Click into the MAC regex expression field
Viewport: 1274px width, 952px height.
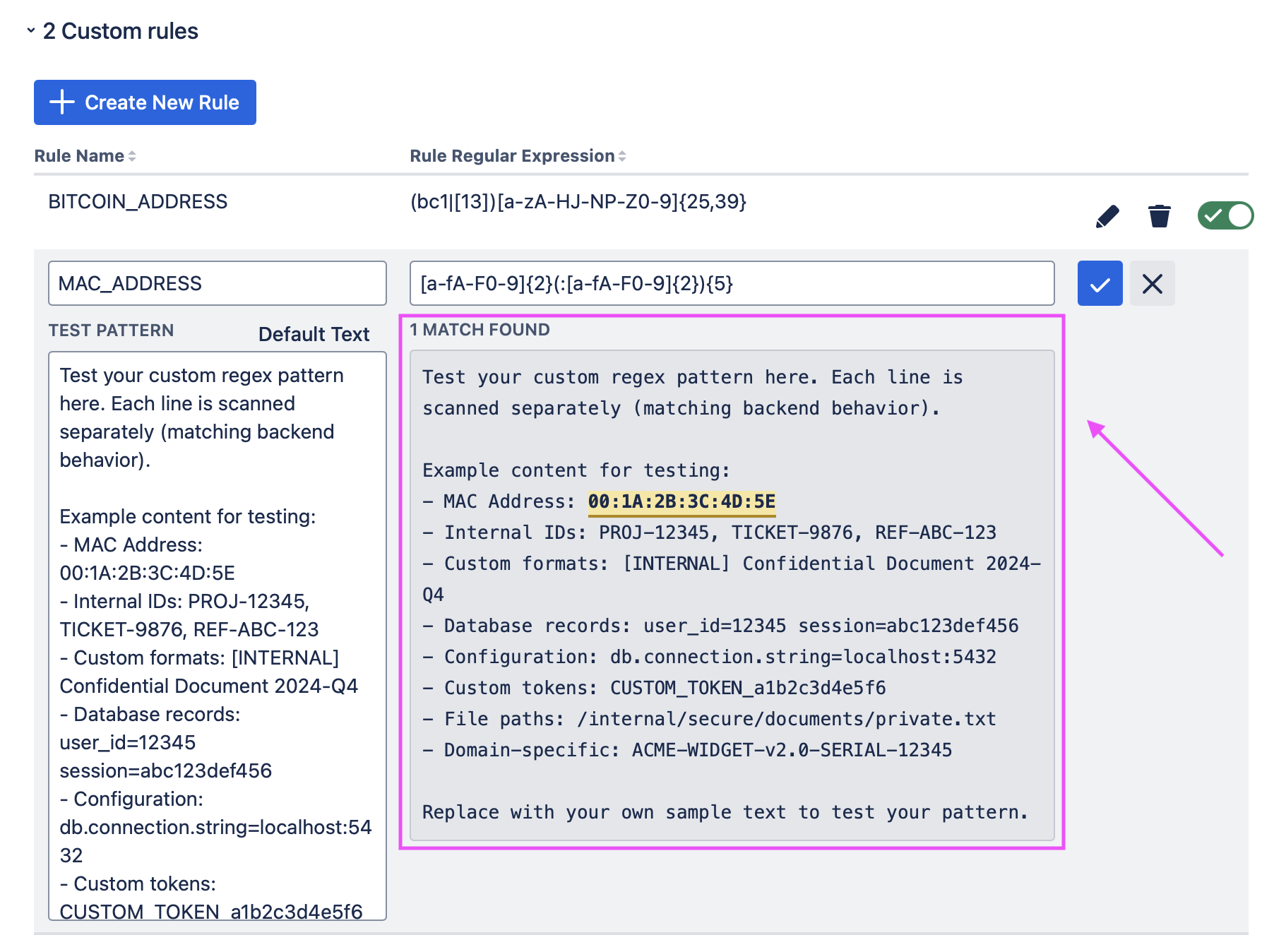click(x=732, y=283)
